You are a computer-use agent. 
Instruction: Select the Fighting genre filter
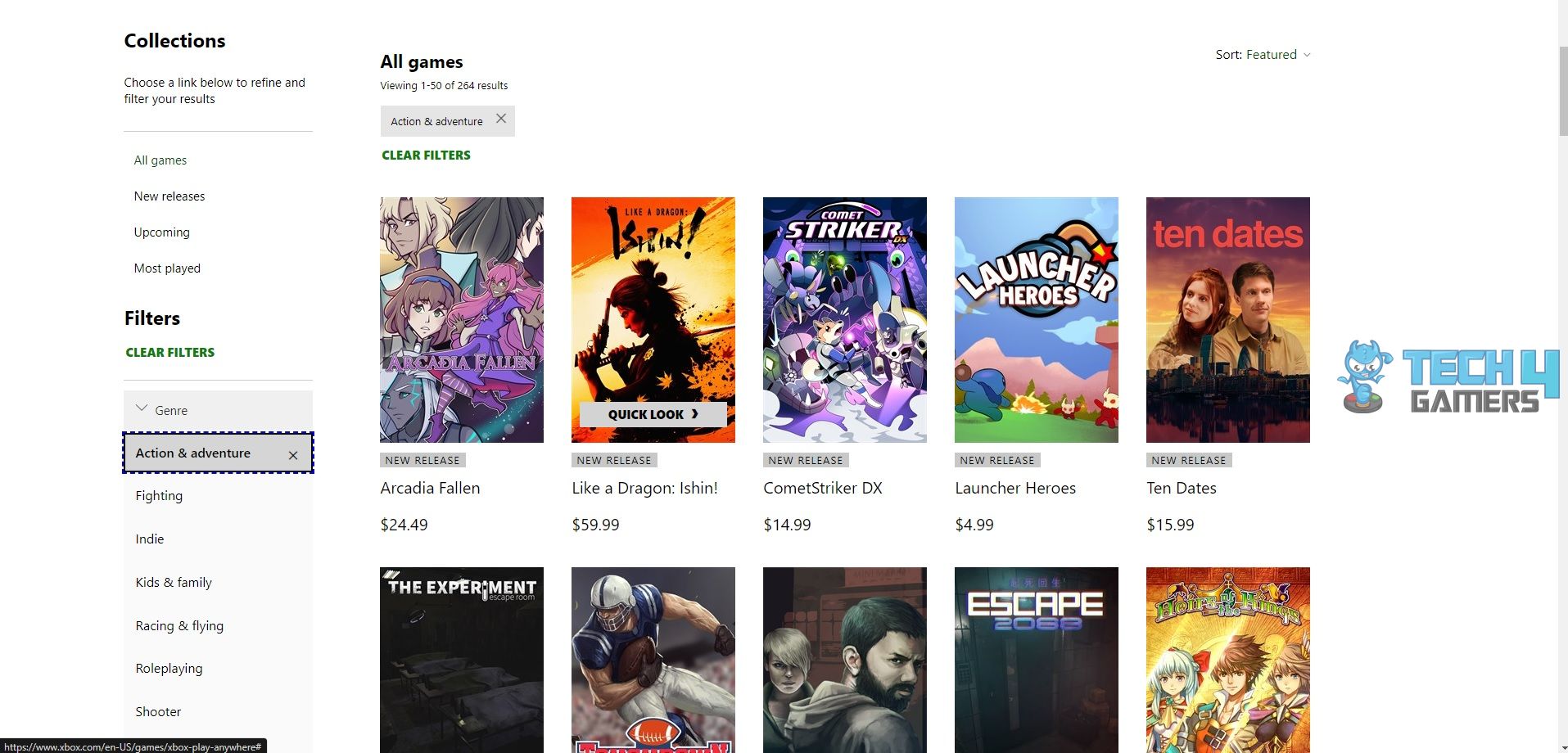point(159,495)
